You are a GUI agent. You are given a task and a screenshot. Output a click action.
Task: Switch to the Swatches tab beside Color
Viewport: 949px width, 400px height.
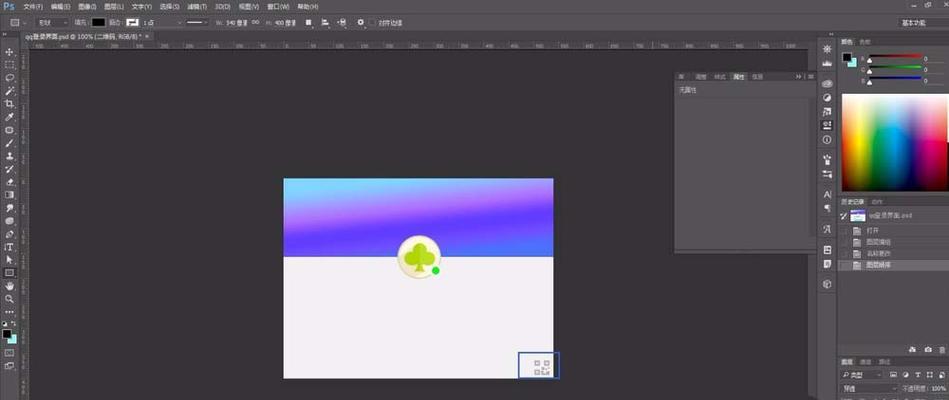point(864,42)
